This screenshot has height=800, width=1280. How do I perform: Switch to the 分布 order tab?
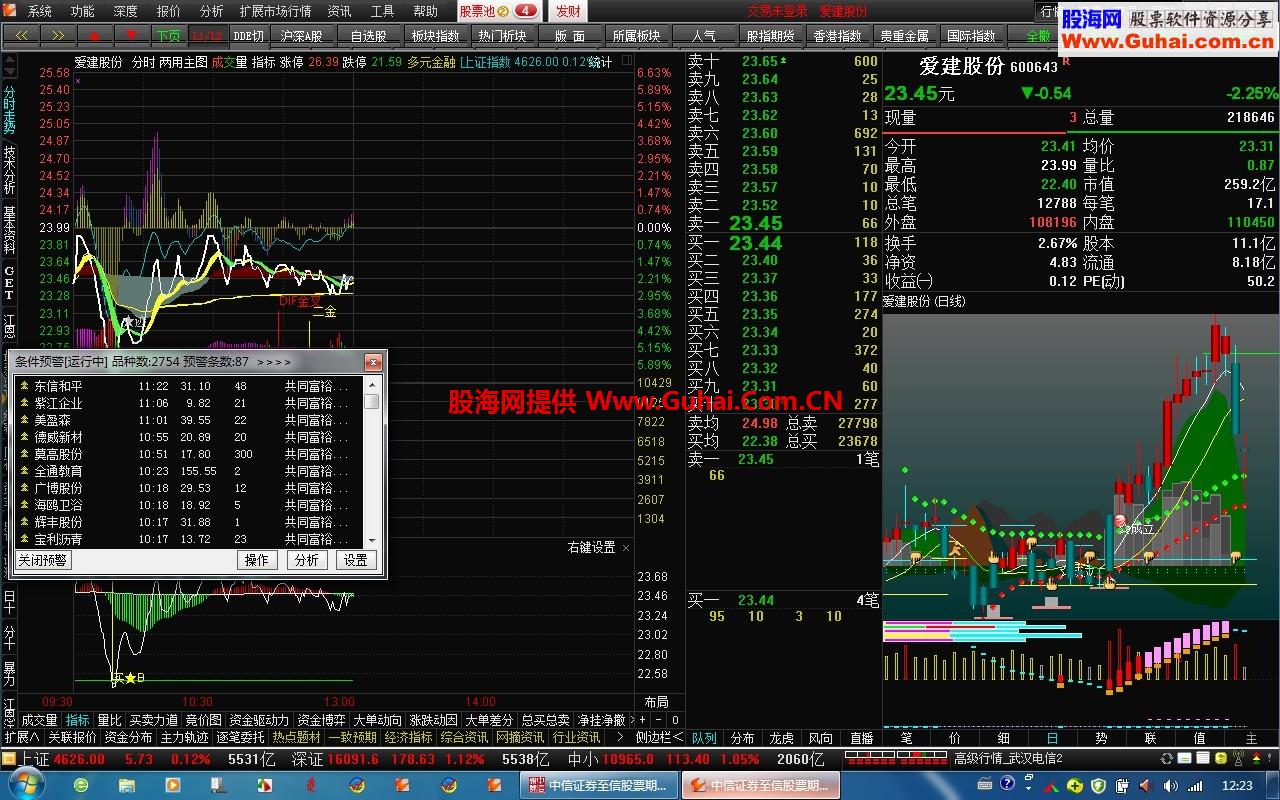(x=742, y=738)
